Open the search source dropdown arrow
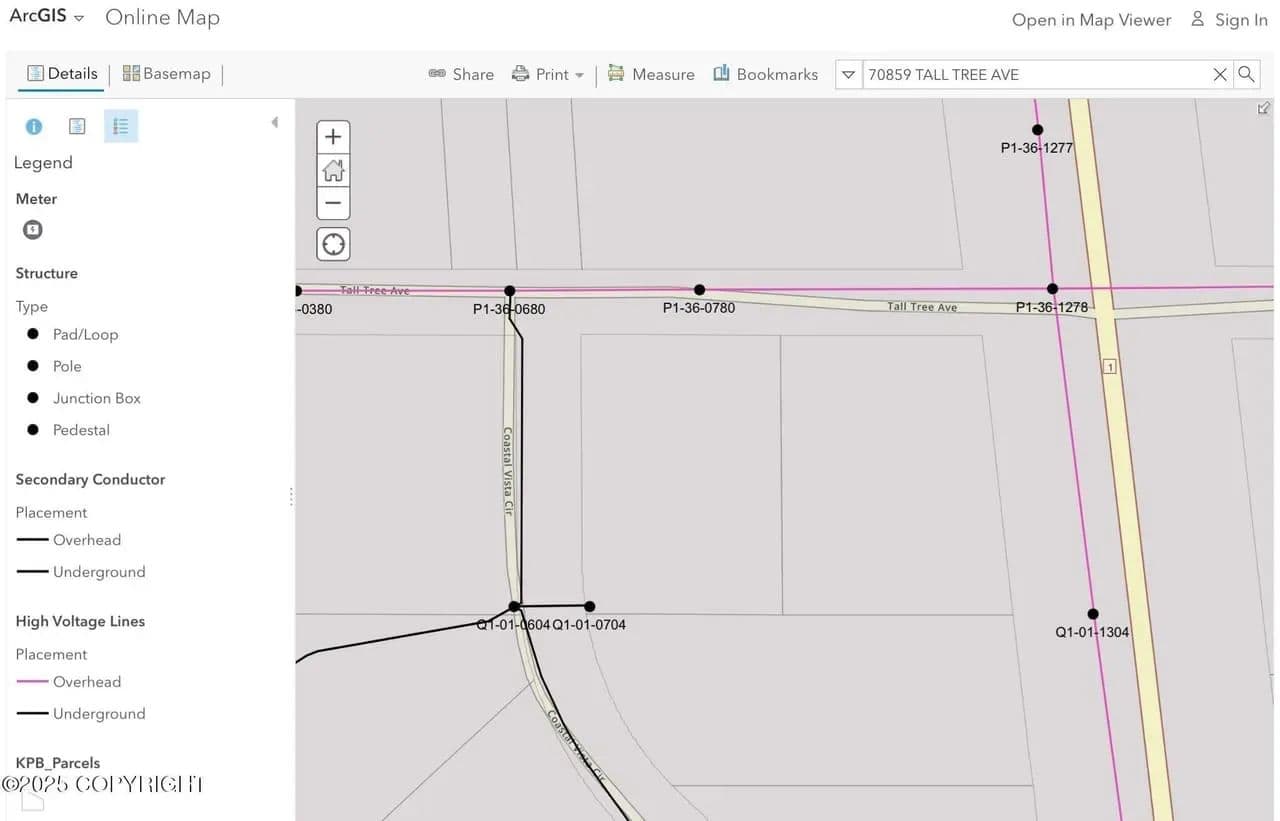 (x=849, y=74)
